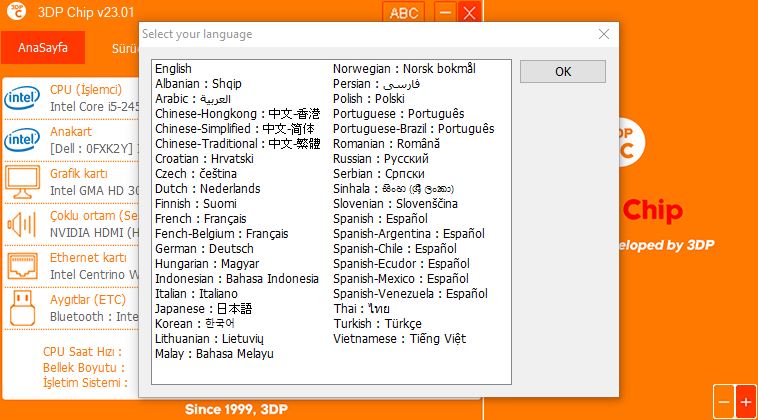Pick Polish : Polski
Screen dimensions: 758x420
[x=368, y=99]
